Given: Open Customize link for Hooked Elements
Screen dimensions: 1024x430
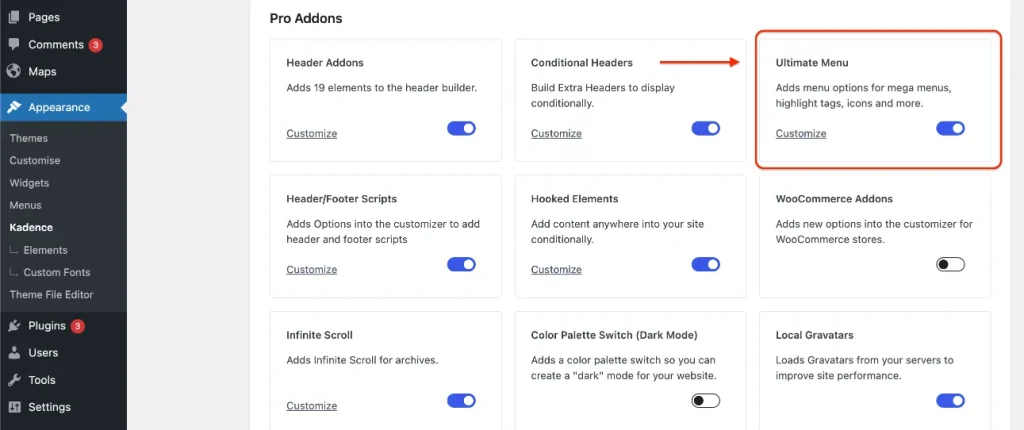Looking at the screenshot, I should [556, 269].
